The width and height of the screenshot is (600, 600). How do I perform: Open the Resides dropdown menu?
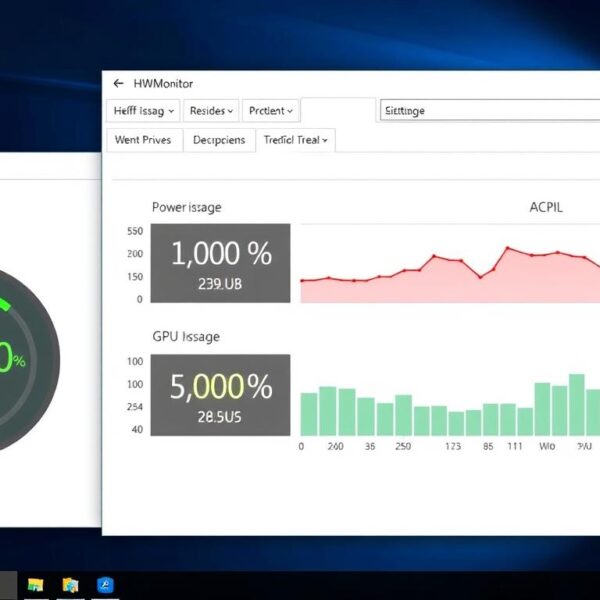click(211, 111)
